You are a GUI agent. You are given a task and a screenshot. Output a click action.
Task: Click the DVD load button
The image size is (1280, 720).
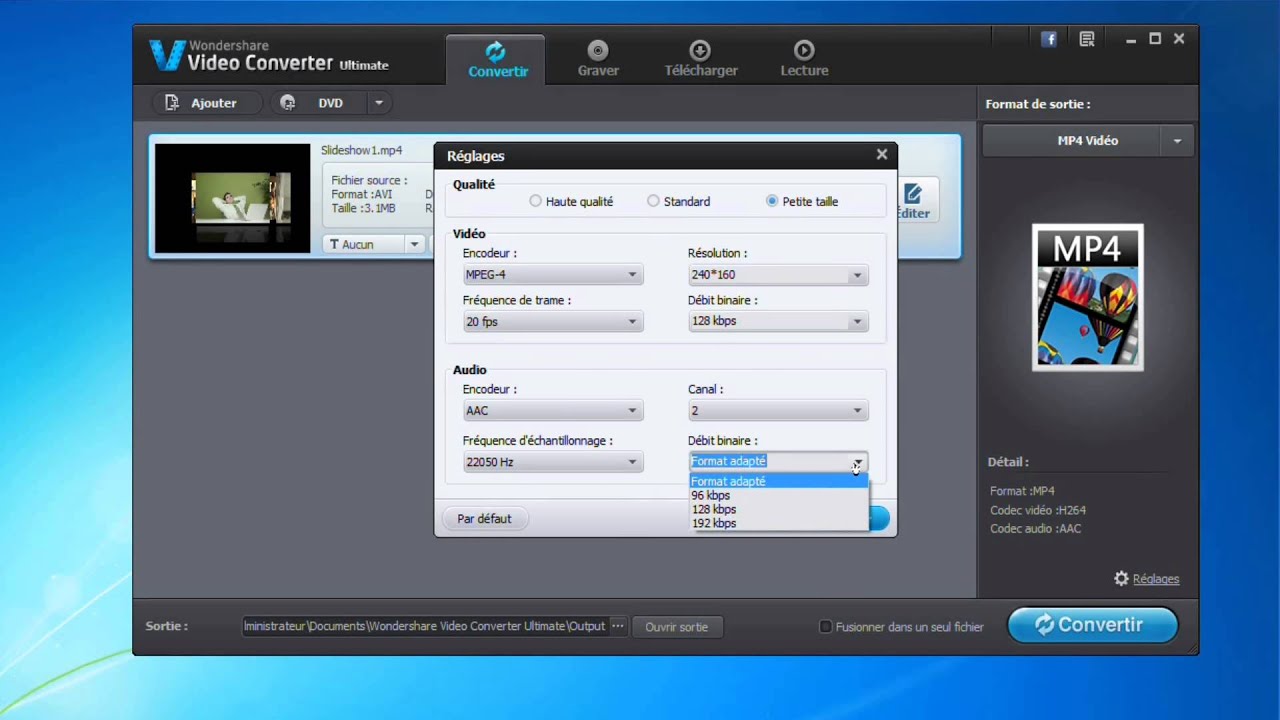pos(319,103)
